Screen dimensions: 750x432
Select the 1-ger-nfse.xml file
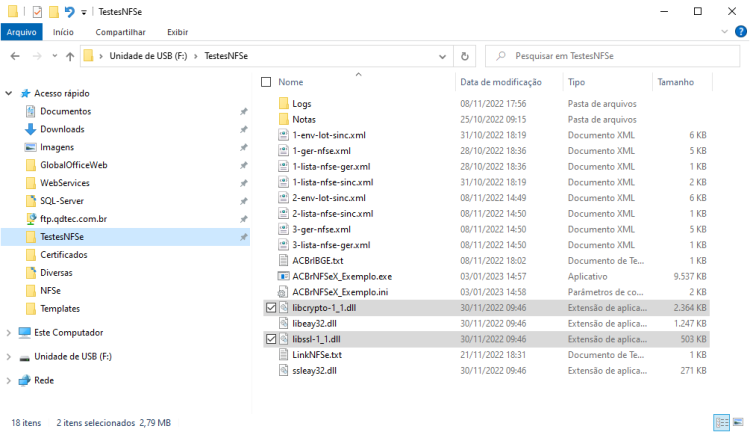[x=321, y=151]
